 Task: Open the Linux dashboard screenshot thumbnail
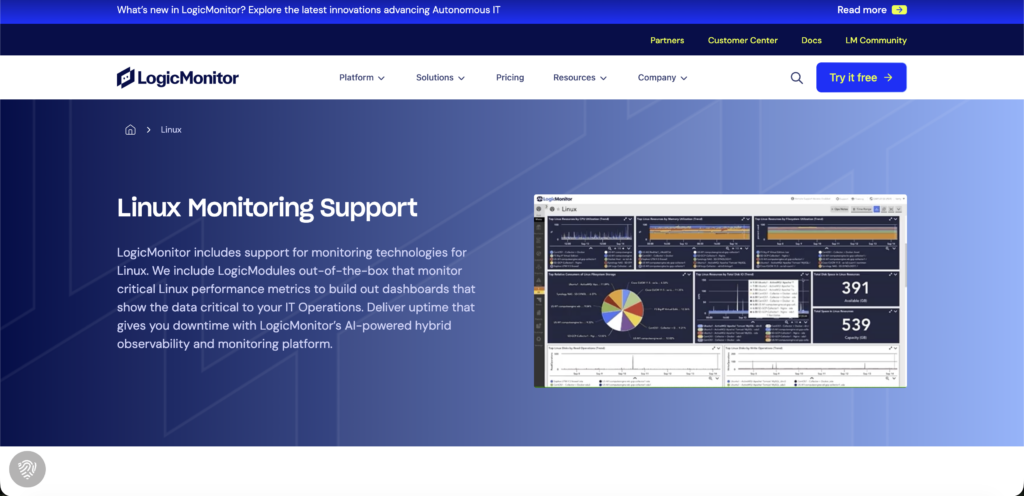pos(720,290)
